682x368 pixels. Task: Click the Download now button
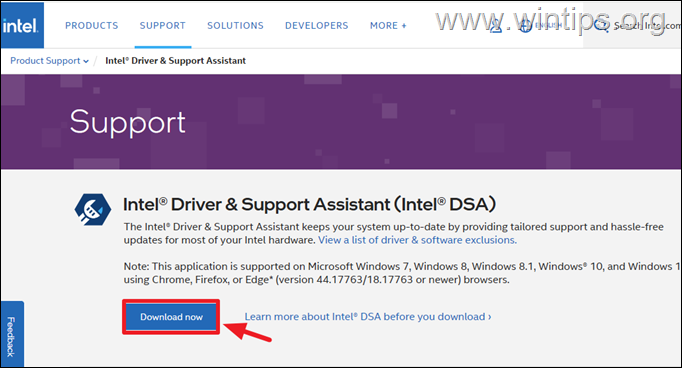pyautogui.click(x=171, y=317)
